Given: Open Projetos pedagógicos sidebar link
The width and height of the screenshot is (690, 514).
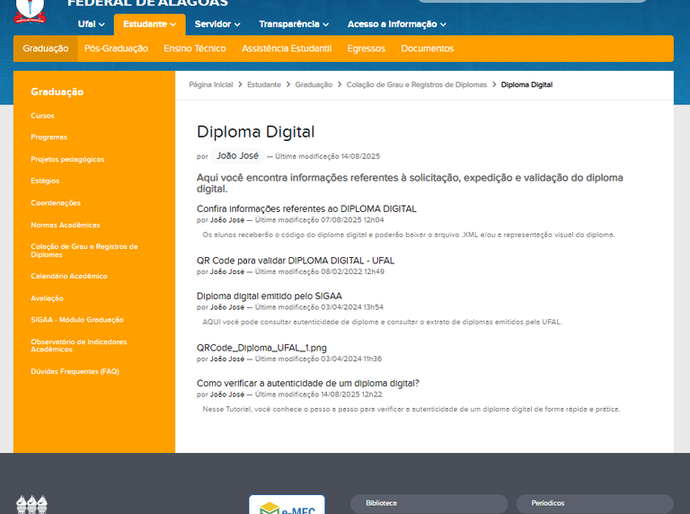Looking at the screenshot, I should point(67,159).
